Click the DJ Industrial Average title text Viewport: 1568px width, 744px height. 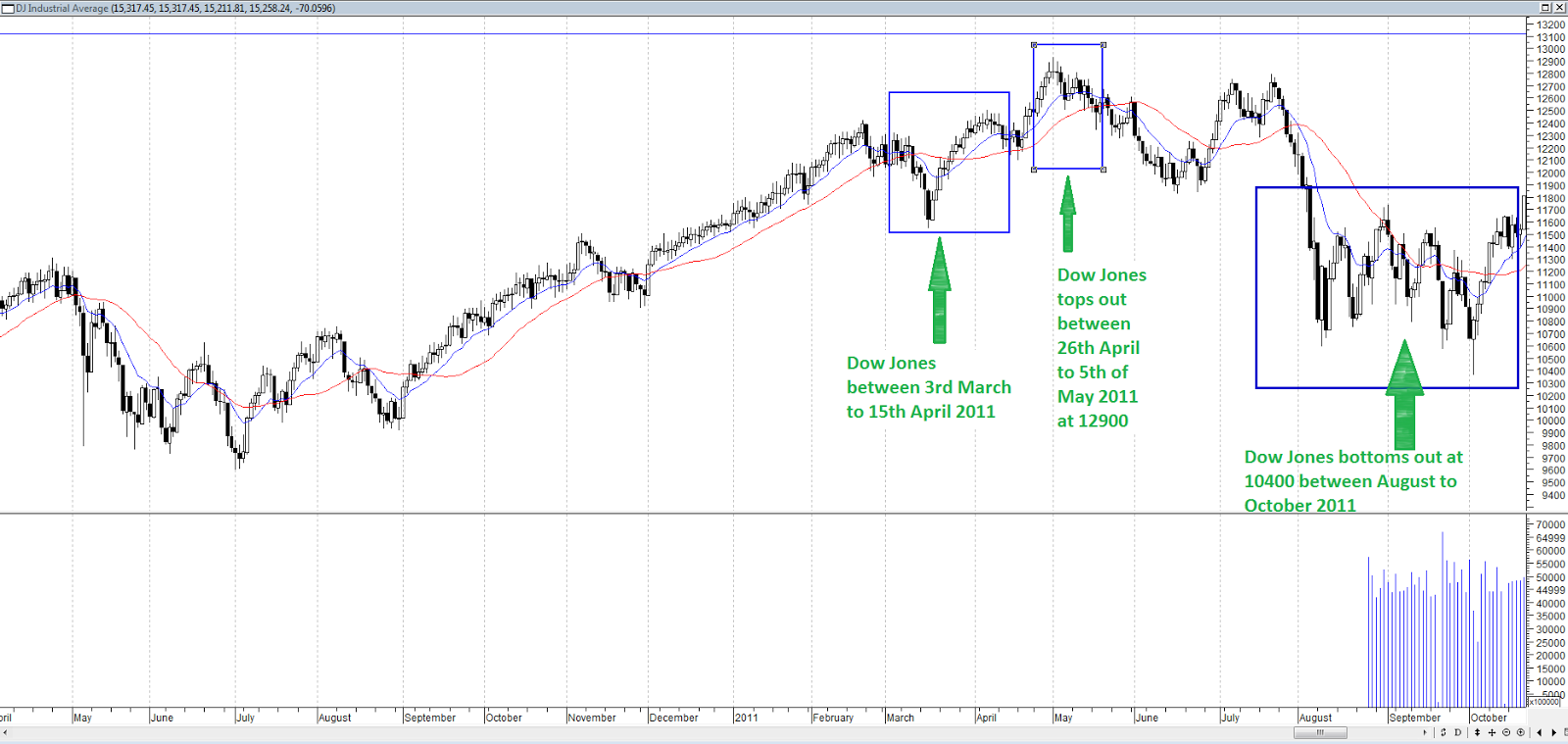click(62, 8)
